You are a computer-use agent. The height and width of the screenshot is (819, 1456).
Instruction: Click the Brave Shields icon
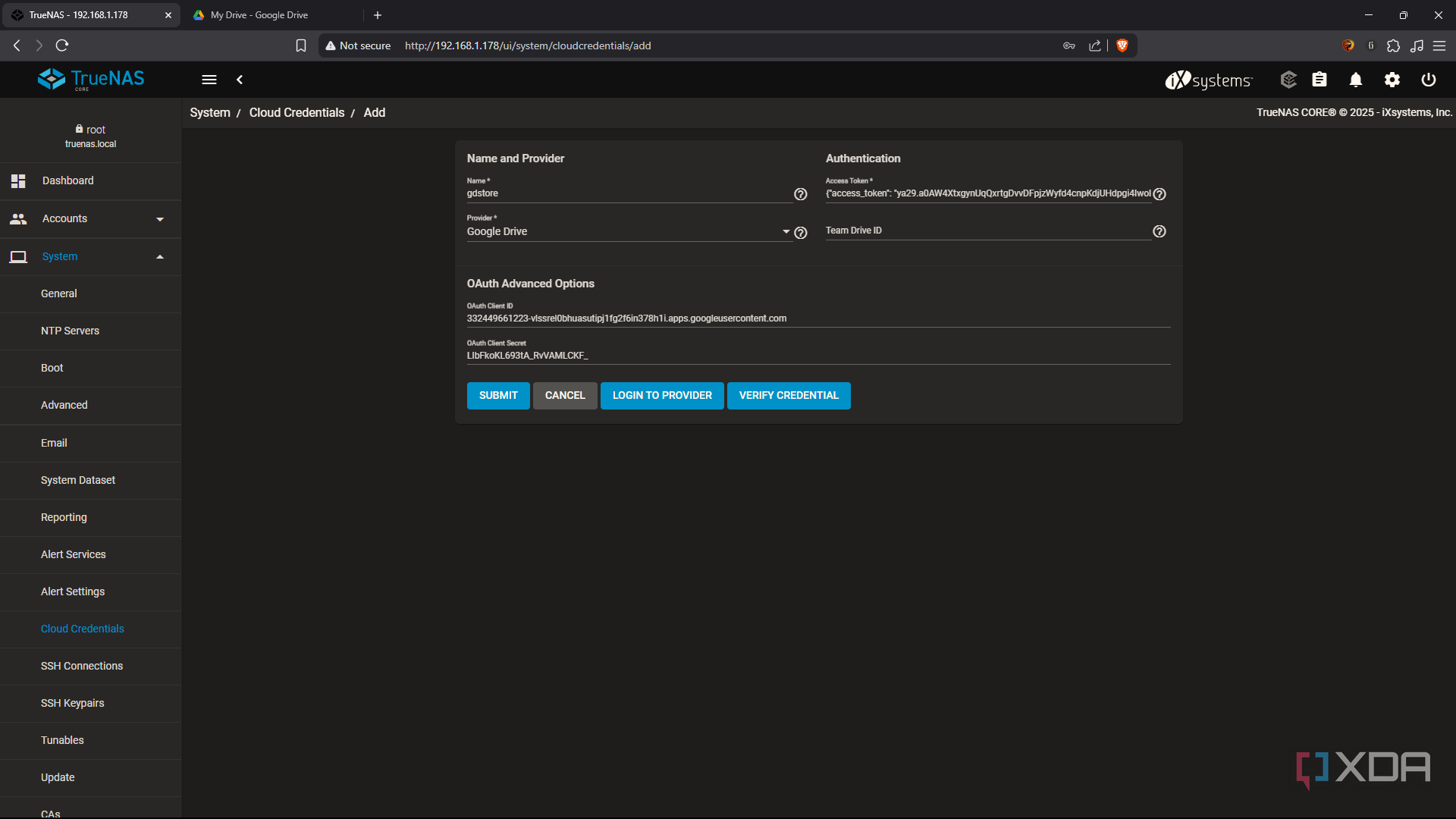click(1122, 45)
